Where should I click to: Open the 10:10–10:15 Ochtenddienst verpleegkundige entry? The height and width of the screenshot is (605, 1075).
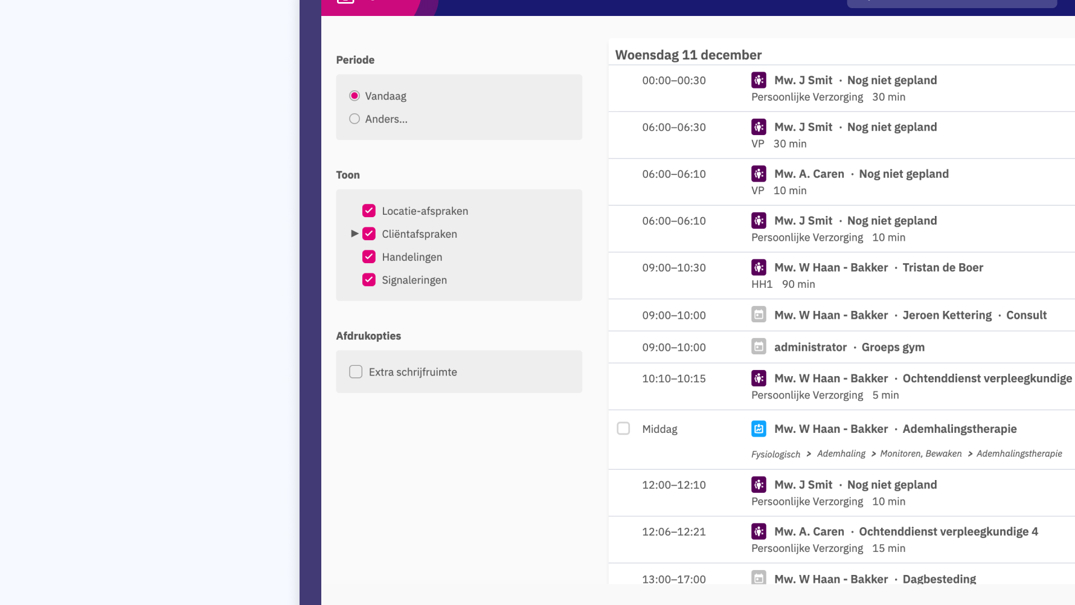(986, 379)
